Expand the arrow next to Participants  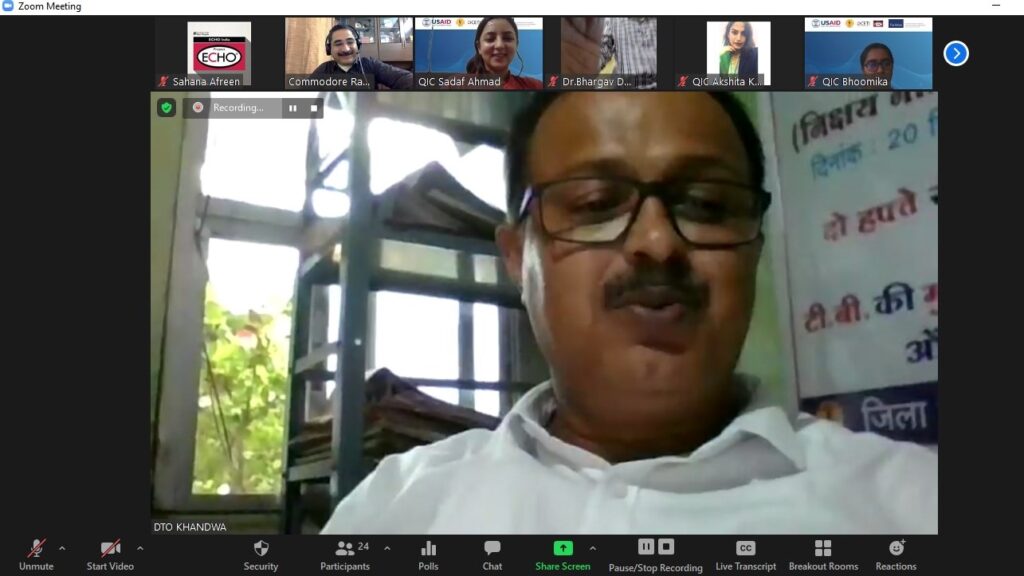point(387,548)
